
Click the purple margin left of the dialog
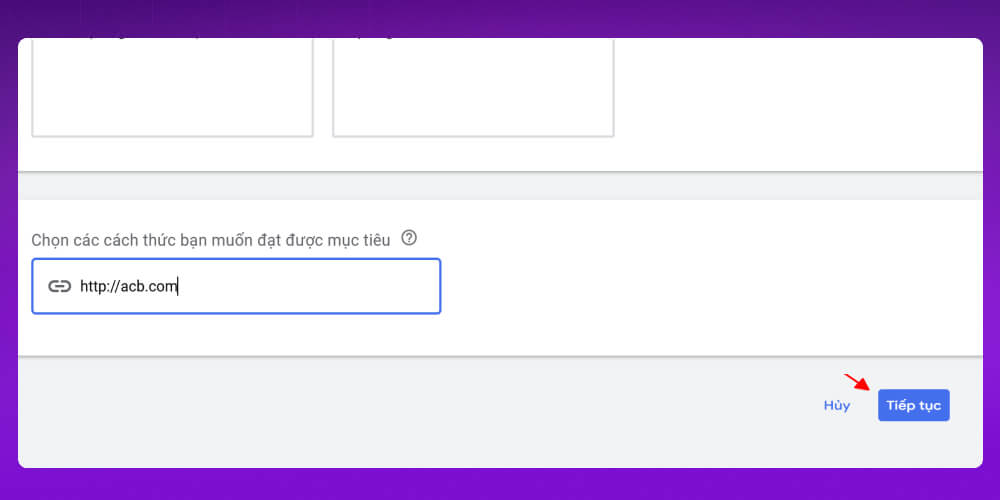click(x=8, y=250)
